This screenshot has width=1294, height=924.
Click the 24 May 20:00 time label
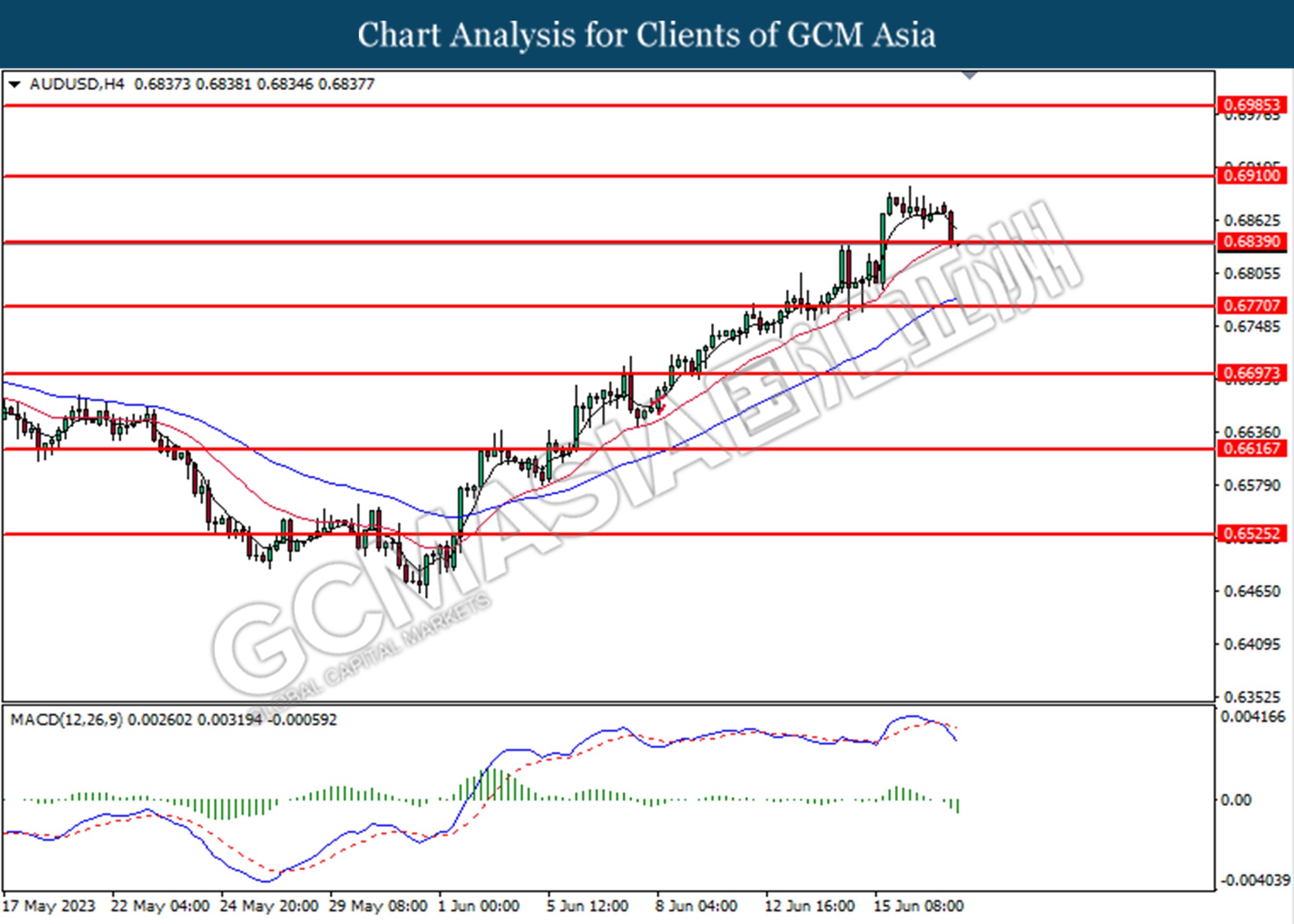(269, 906)
